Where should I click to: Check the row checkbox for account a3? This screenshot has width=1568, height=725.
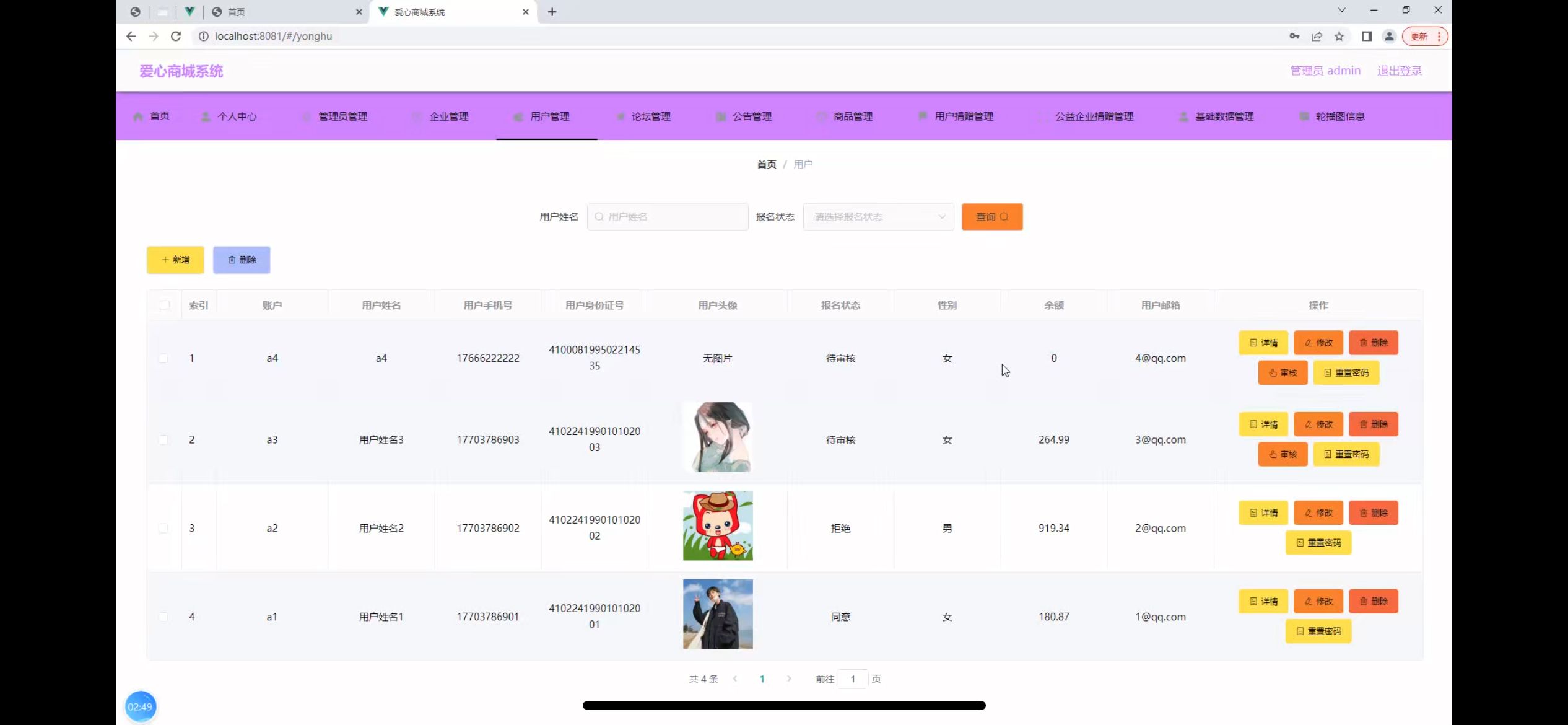[163, 440]
